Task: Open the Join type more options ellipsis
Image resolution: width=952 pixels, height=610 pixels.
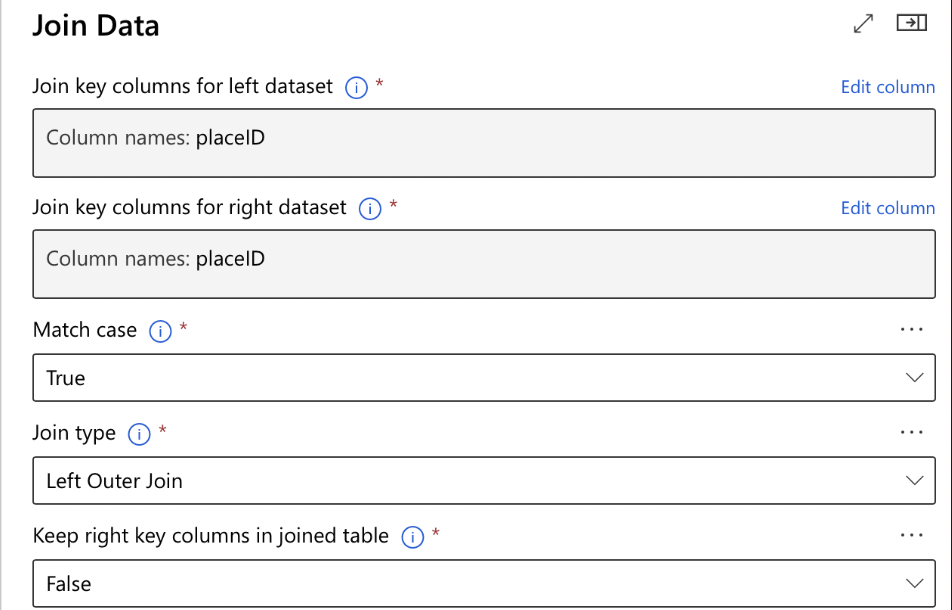Action: (x=911, y=433)
